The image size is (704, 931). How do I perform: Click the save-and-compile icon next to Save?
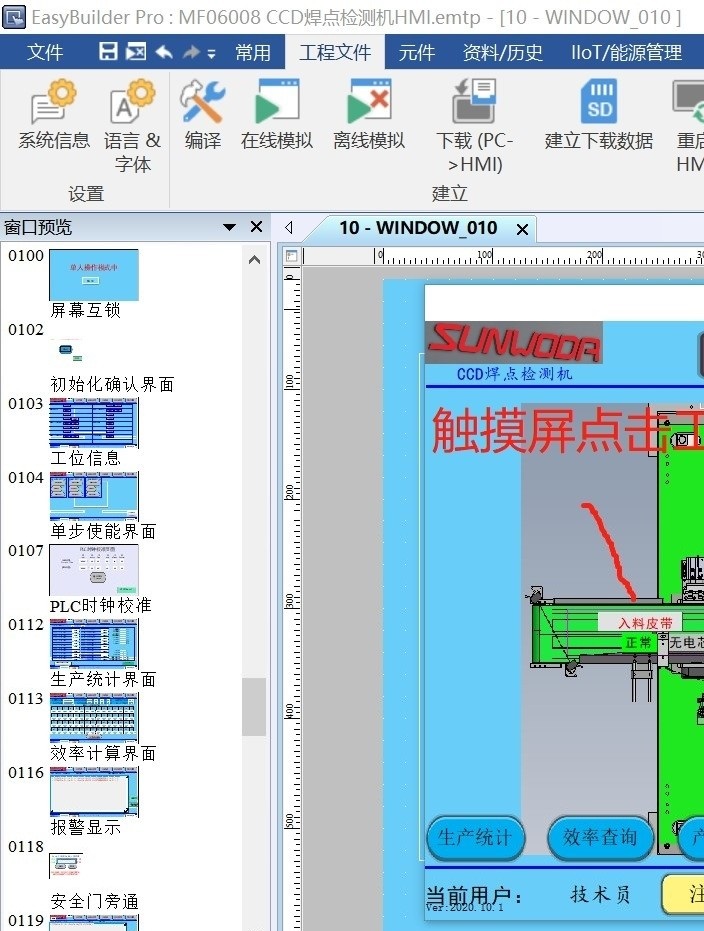pyautogui.click(x=136, y=52)
